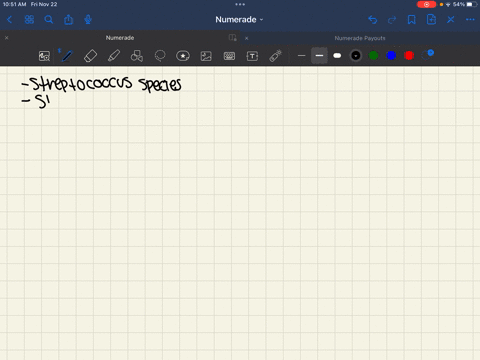This screenshot has width=480, height=360.
Task: Select the zoom window tool
Action: pyautogui.click(x=44, y=56)
